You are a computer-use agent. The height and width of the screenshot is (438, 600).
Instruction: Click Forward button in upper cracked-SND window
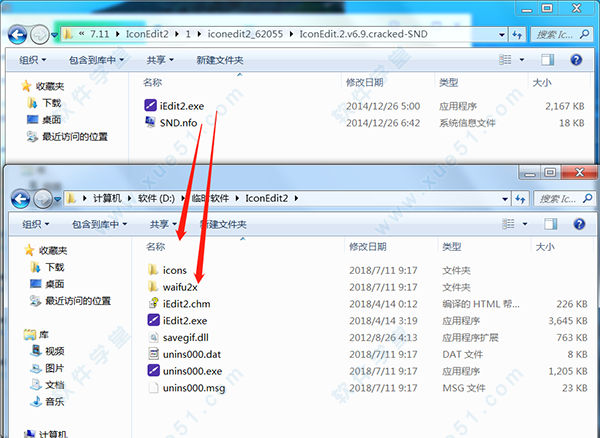click(x=39, y=35)
